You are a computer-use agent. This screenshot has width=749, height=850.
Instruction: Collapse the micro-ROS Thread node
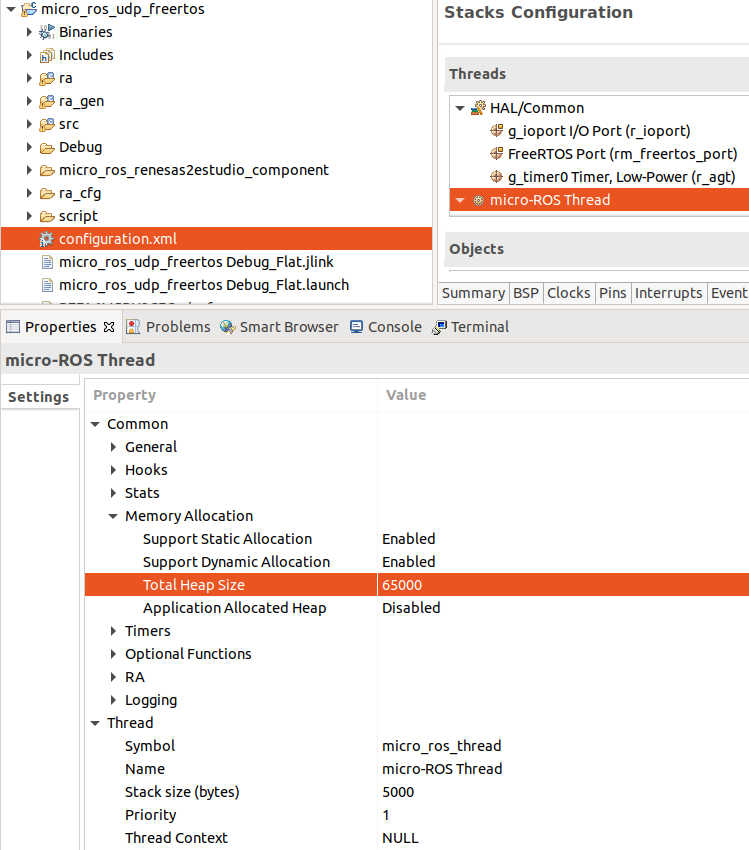pos(460,201)
